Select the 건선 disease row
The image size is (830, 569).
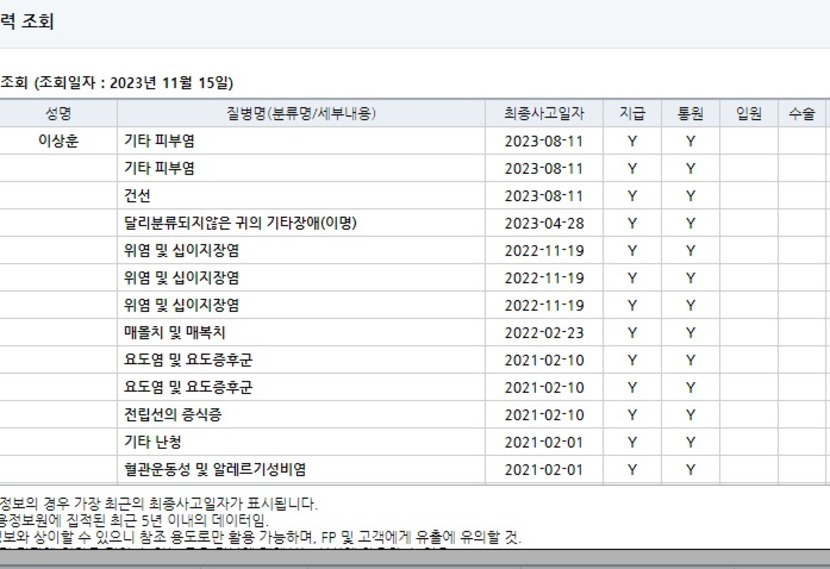[138, 196]
